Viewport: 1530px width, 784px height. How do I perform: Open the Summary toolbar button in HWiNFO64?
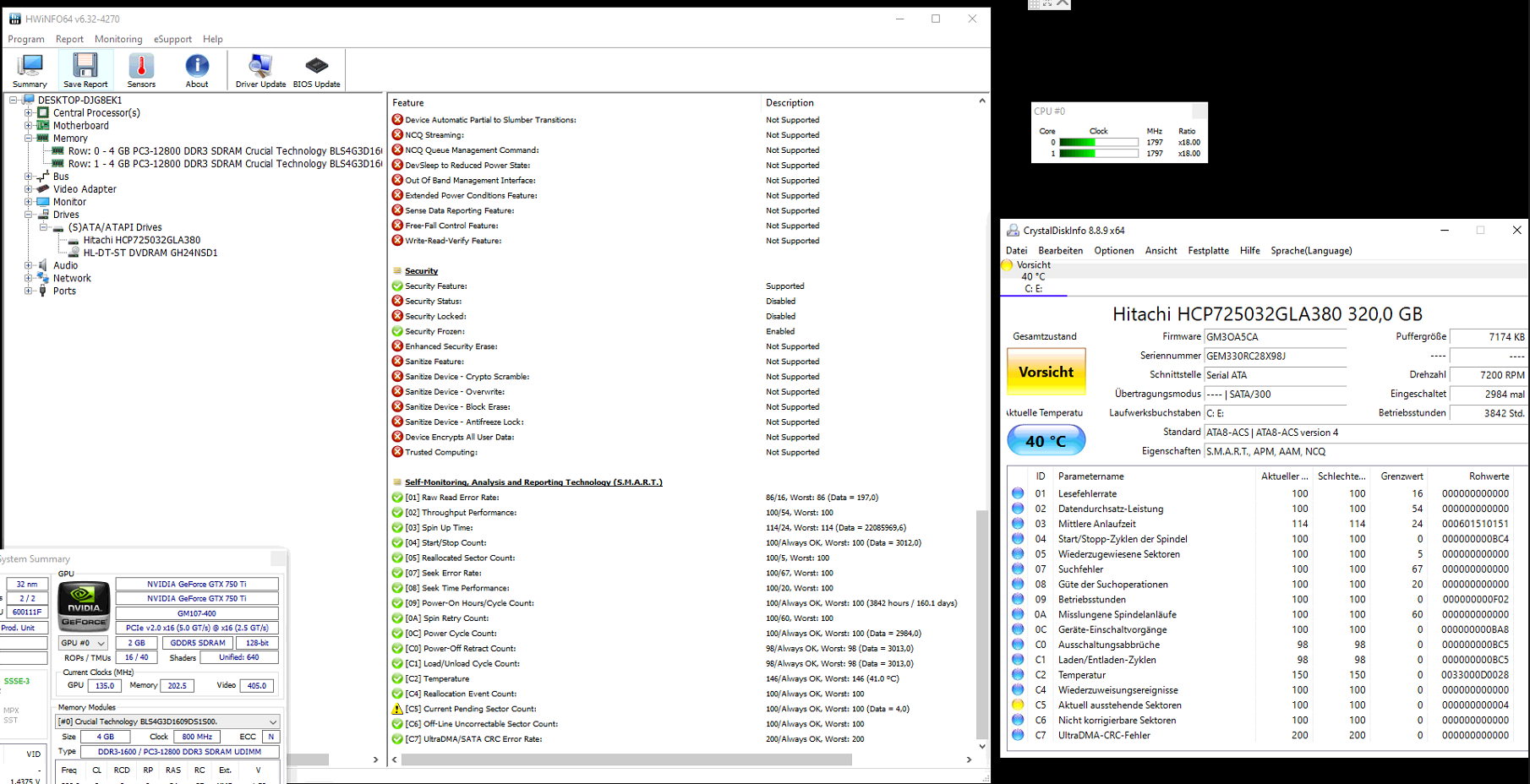tap(30, 70)
